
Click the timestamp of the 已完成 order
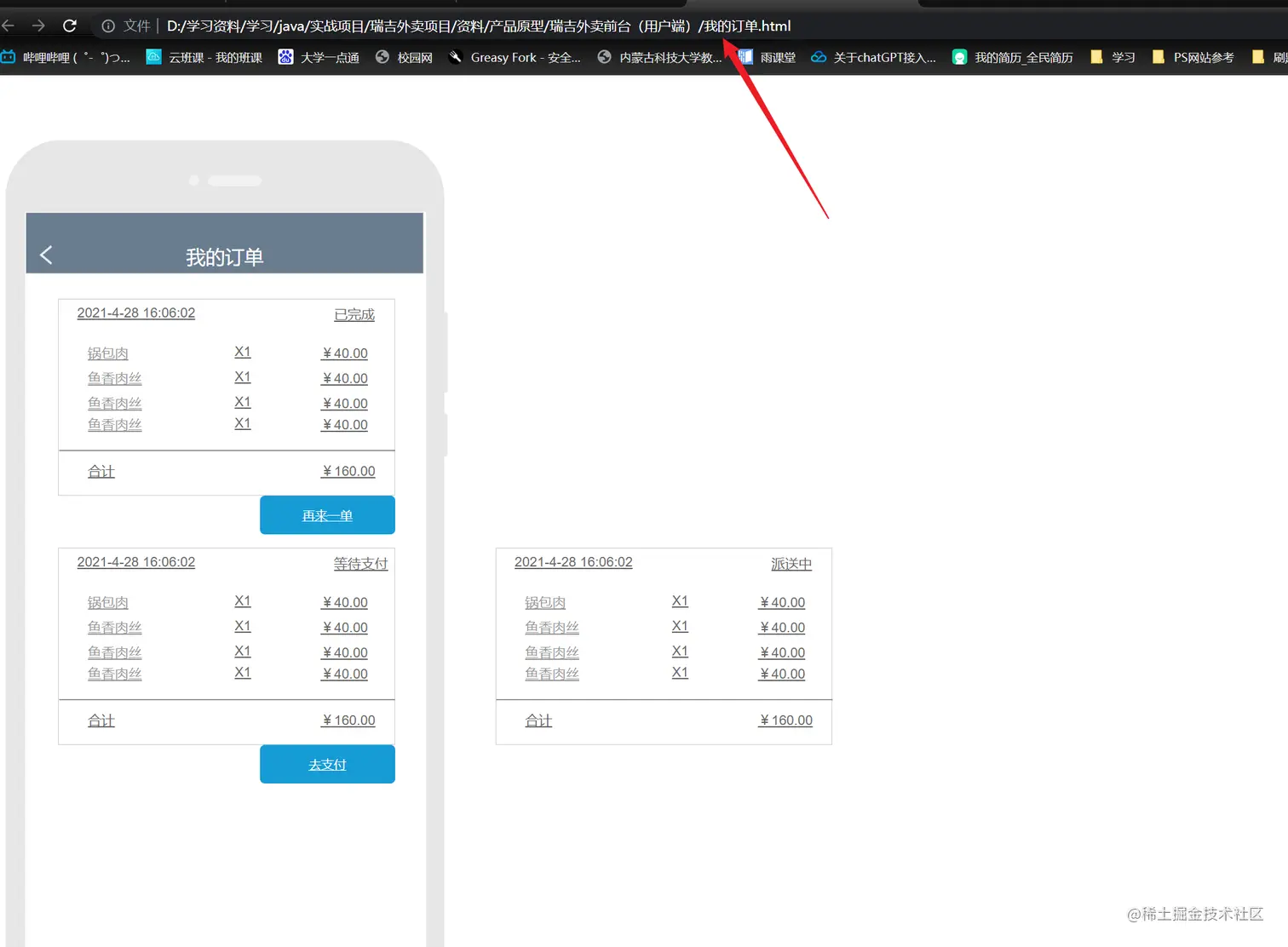point(136,313)
